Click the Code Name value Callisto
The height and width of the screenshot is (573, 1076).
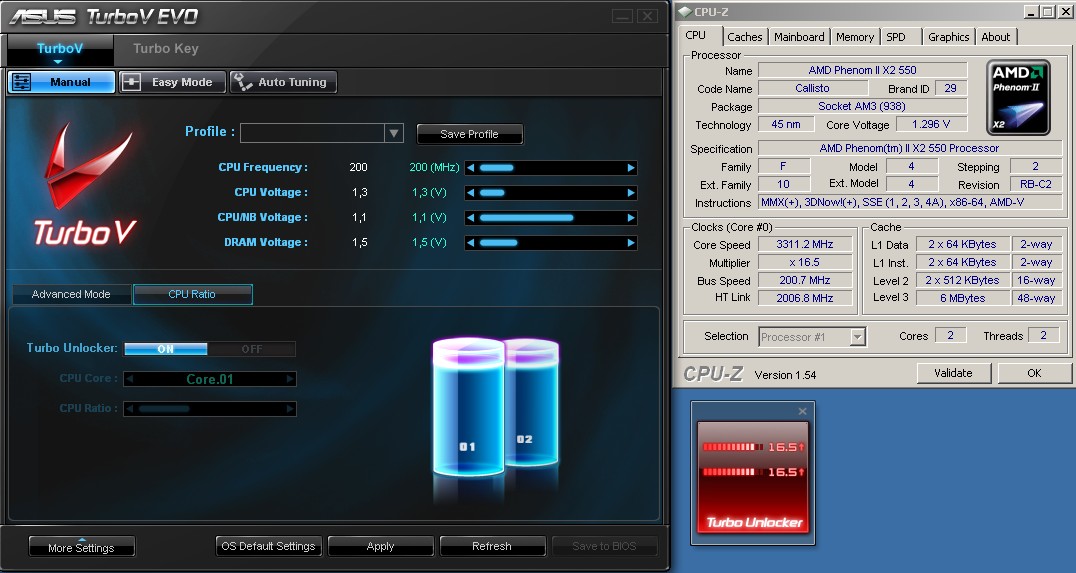pyautogui.click(x=812, y=88)
